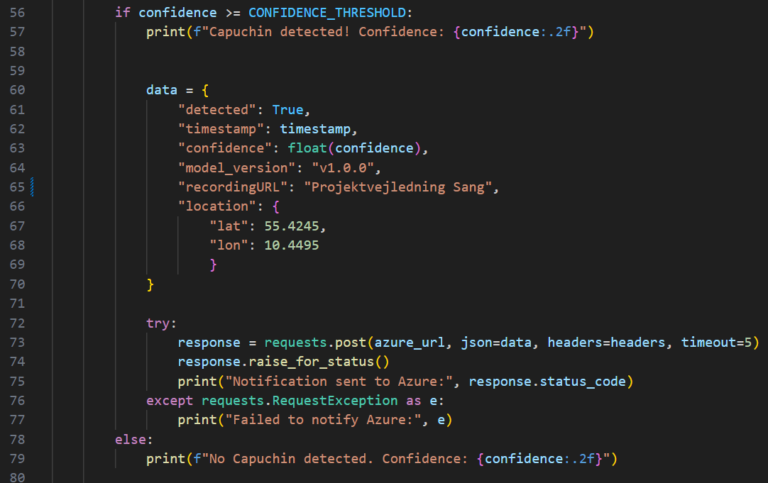This screenshot has height=483, width=768.
Task: Click the "model_version" key
Action: (237, 168)
